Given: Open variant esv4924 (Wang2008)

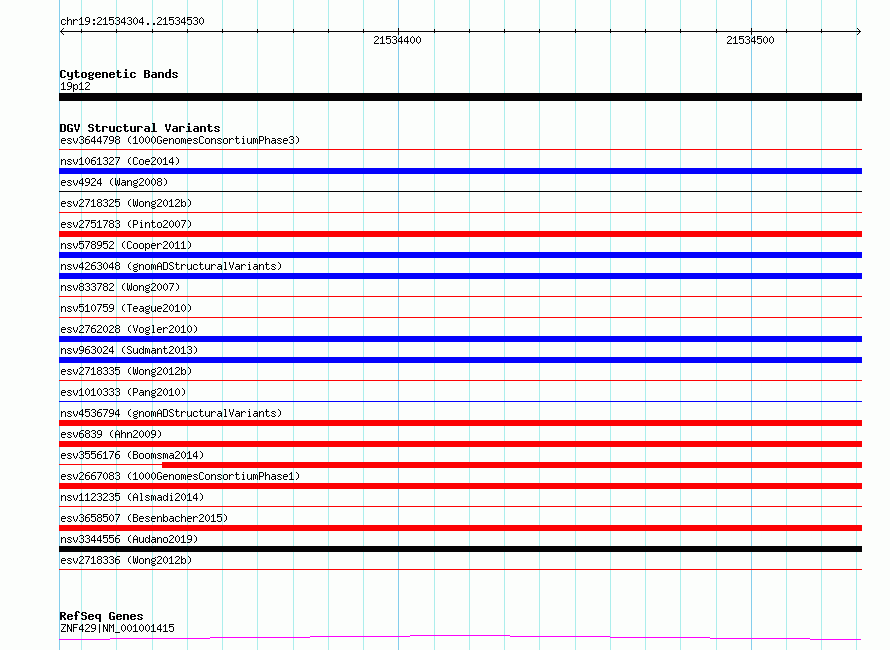Looking at the screenshot, I should click(114, 182).
